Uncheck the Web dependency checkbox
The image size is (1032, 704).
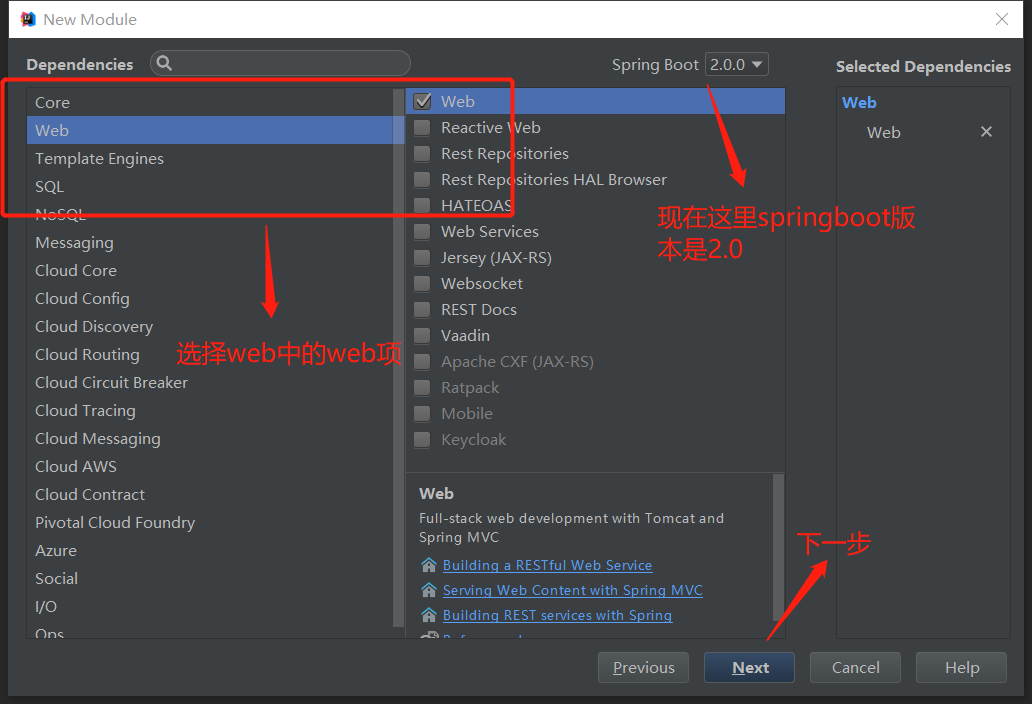(x=423, y=101)
